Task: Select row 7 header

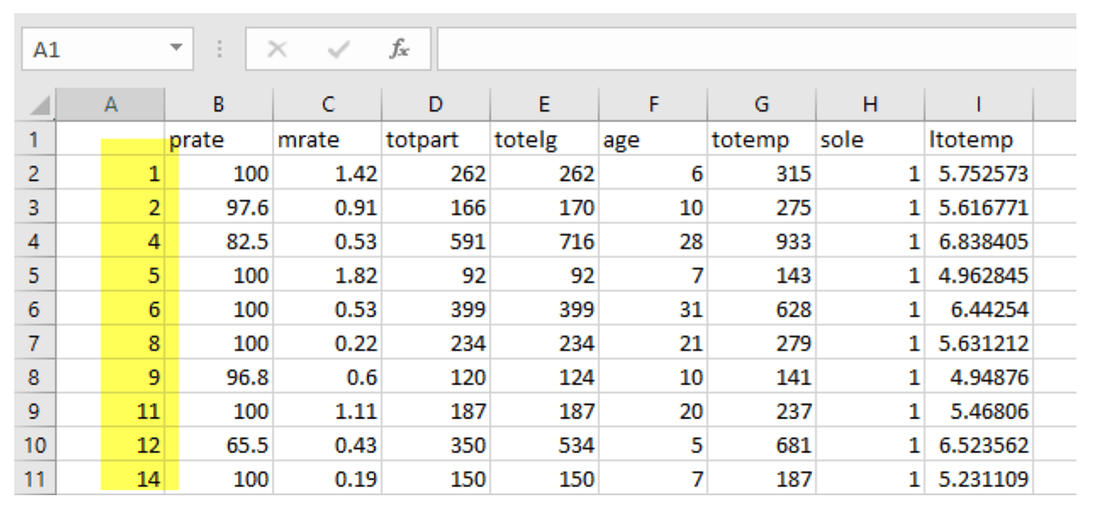Action: point(34,342)
